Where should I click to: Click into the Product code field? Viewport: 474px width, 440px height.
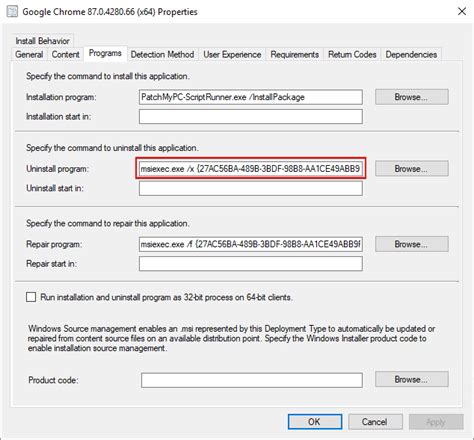(252, 380)
